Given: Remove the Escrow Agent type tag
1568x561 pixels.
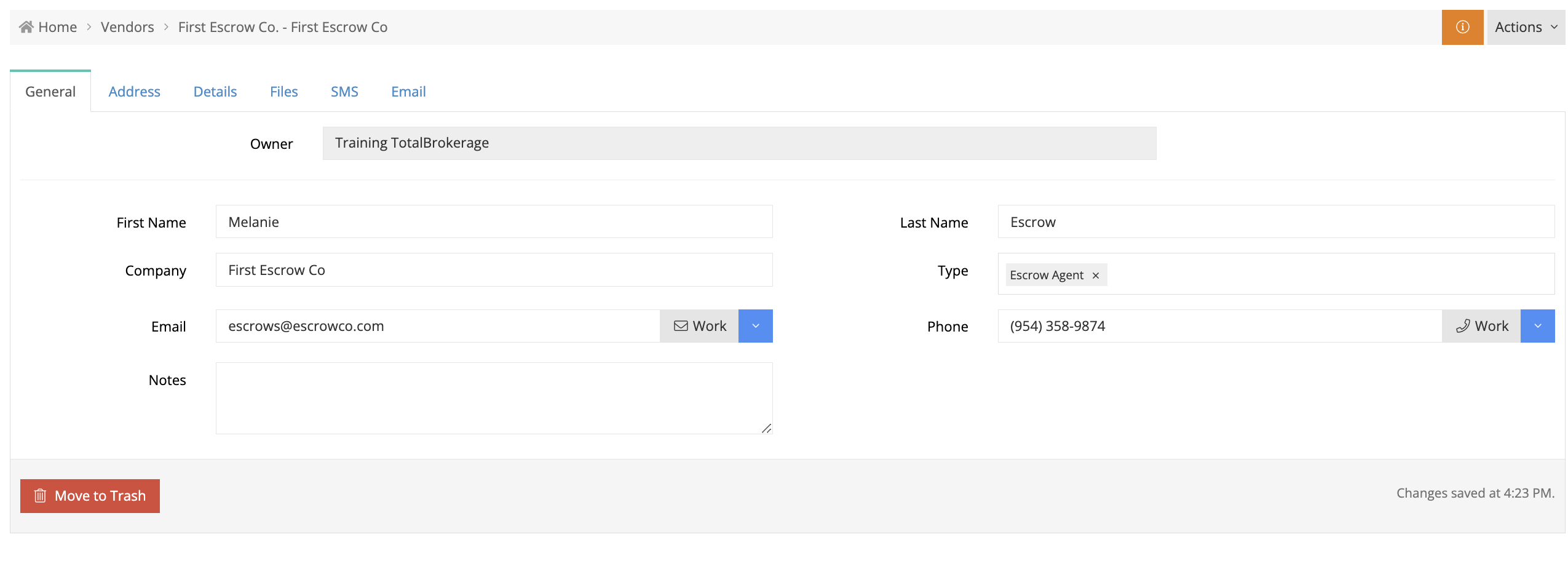Looking at the screenshot, I should [1095, 276].
